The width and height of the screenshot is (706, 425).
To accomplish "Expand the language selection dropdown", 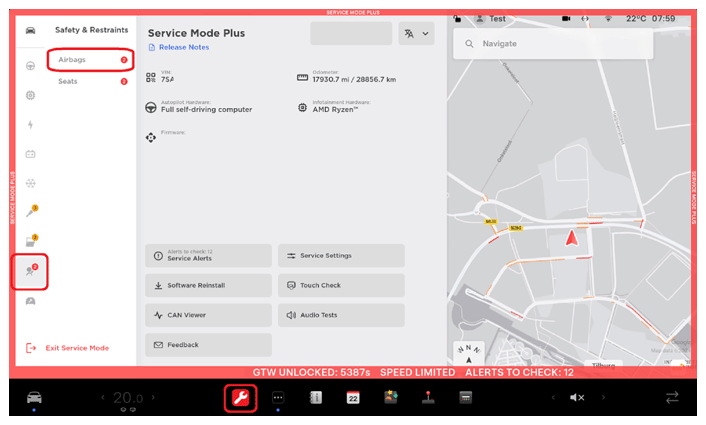I will pos(416,33).
